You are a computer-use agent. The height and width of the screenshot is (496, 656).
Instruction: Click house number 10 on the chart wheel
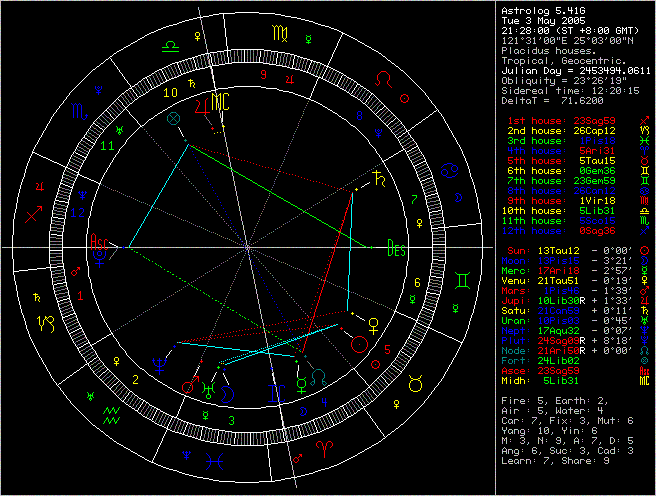tap(172, 93)
